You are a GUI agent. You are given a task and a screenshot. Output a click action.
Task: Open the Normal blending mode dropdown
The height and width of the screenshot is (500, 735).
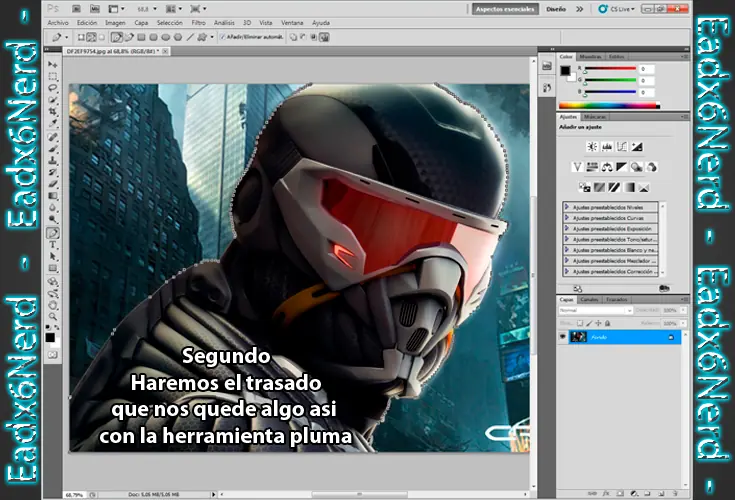pos(595,310)
